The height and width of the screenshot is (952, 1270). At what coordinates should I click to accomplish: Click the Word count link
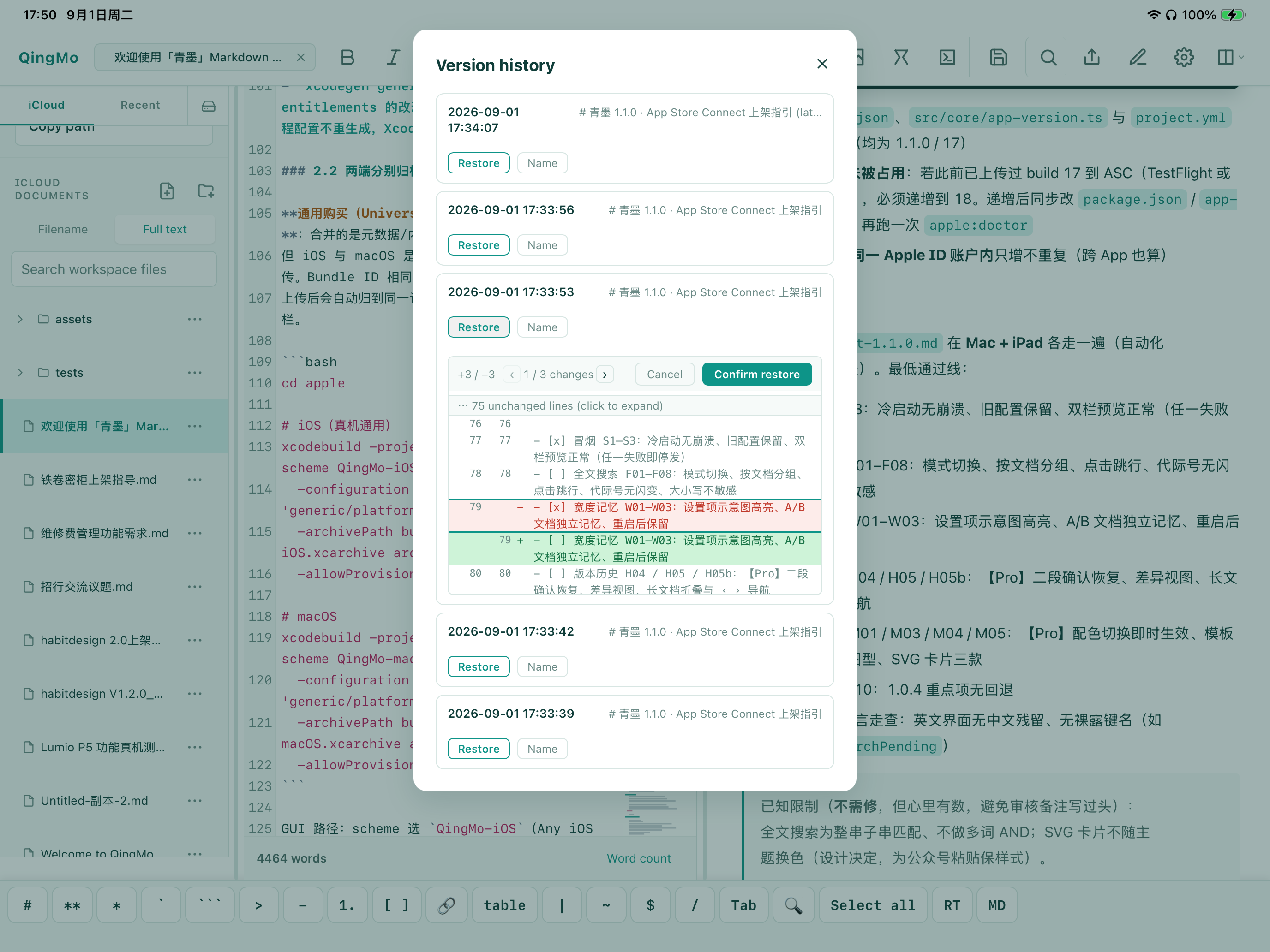(638, 858)
